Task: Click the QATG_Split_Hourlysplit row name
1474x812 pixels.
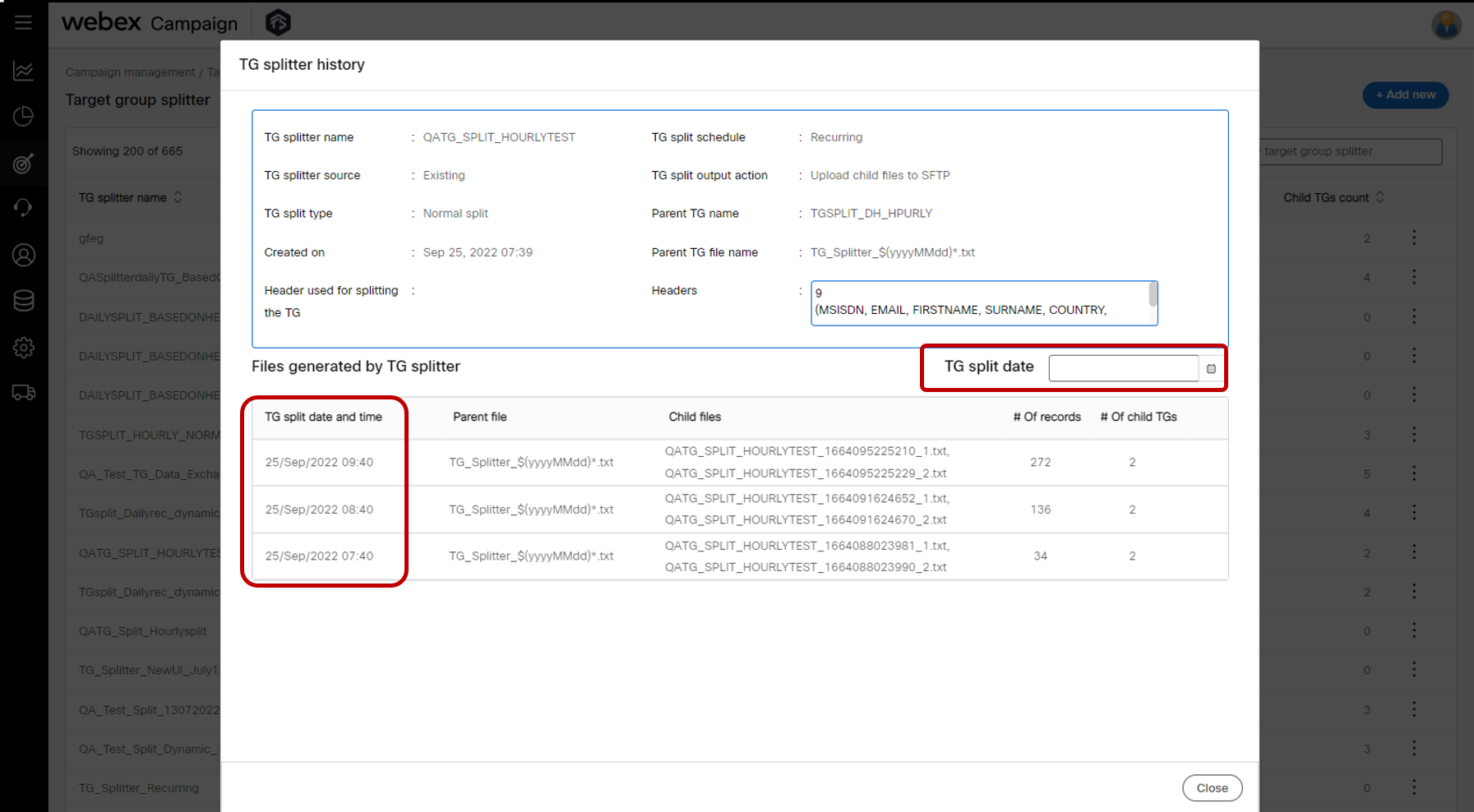Action: [x=143, y=631]
